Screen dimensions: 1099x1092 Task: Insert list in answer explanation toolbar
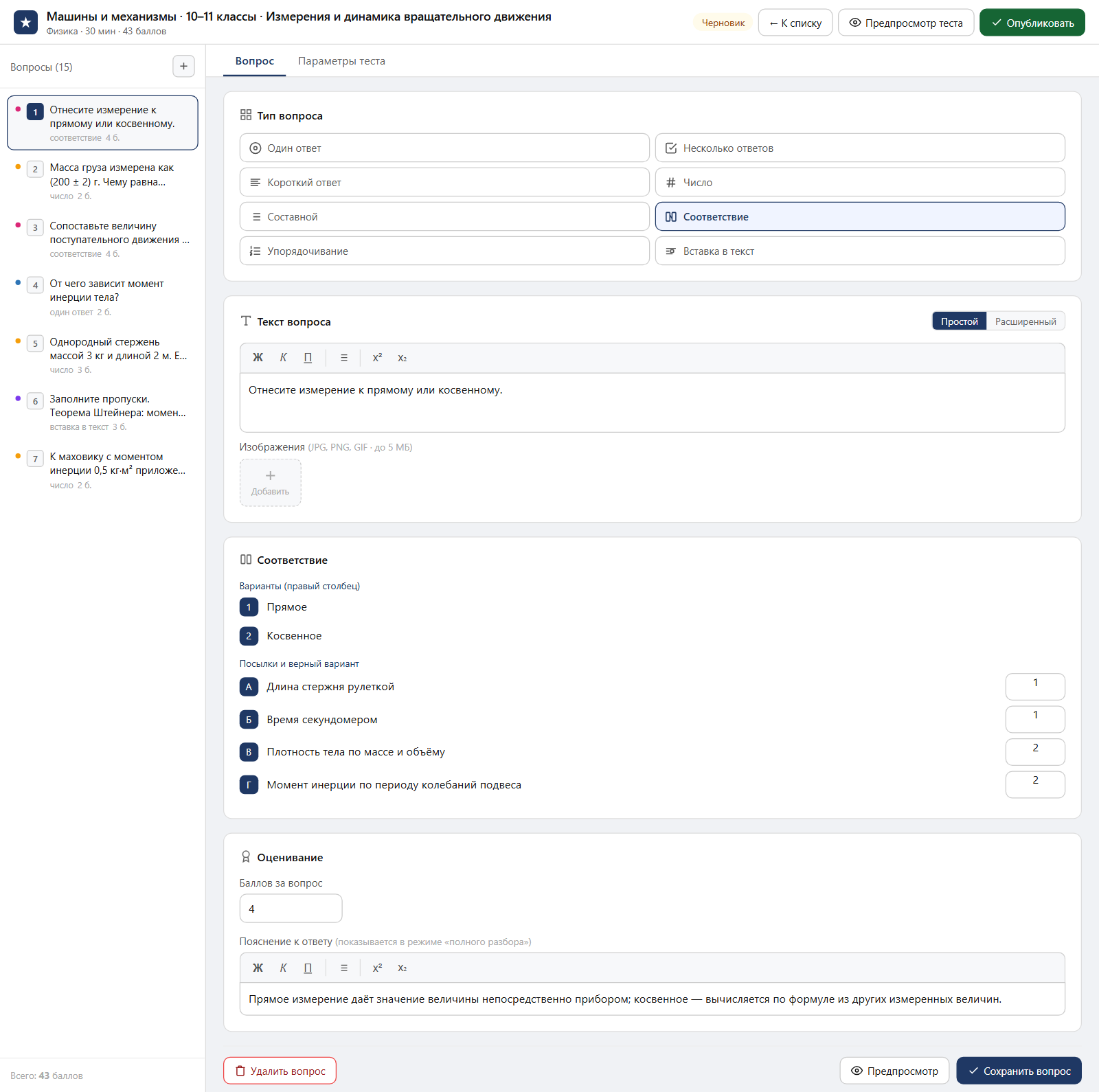point(344,968)
